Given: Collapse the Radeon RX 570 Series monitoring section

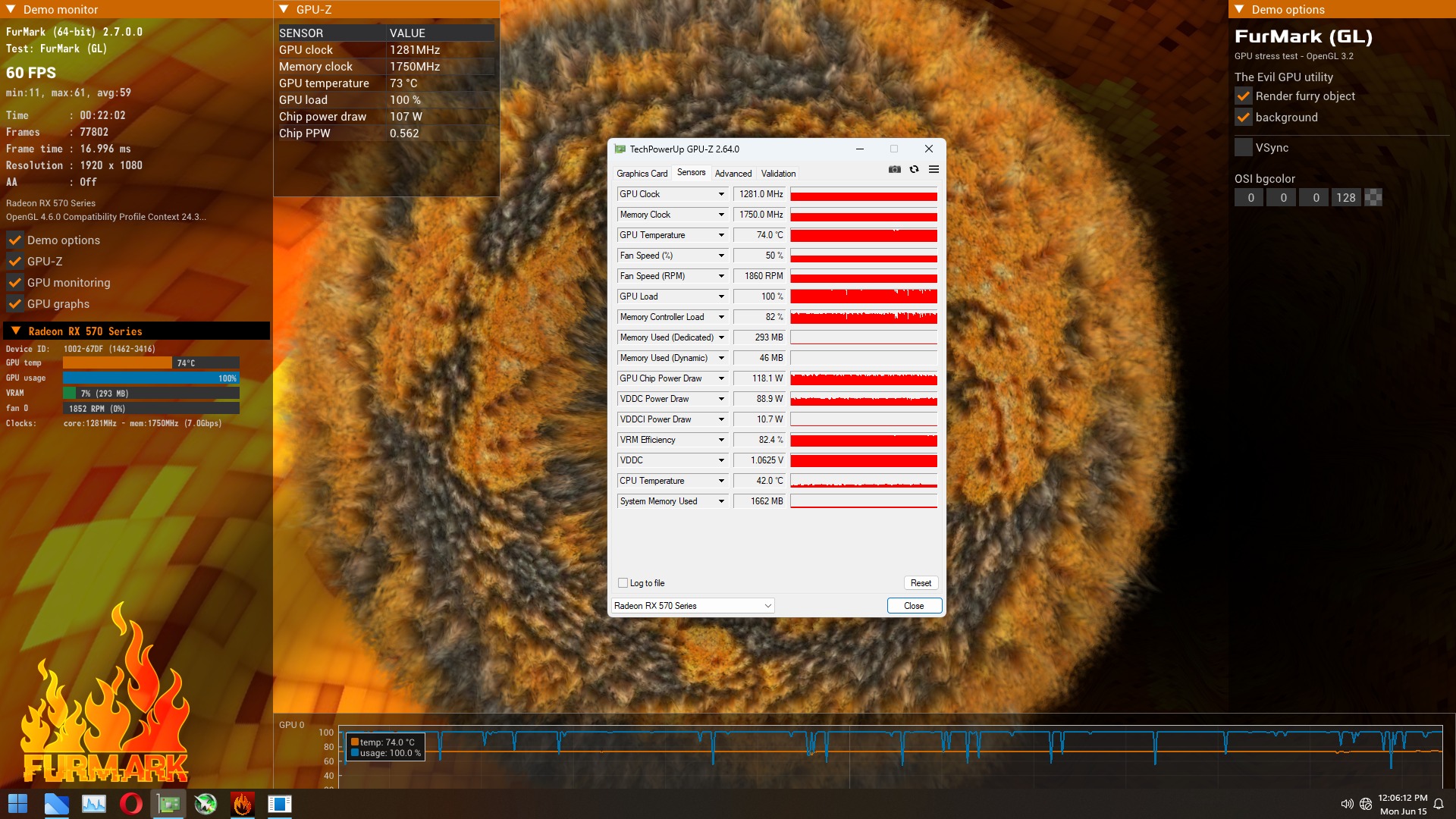Looking at the screenshot, I should 16,331.
